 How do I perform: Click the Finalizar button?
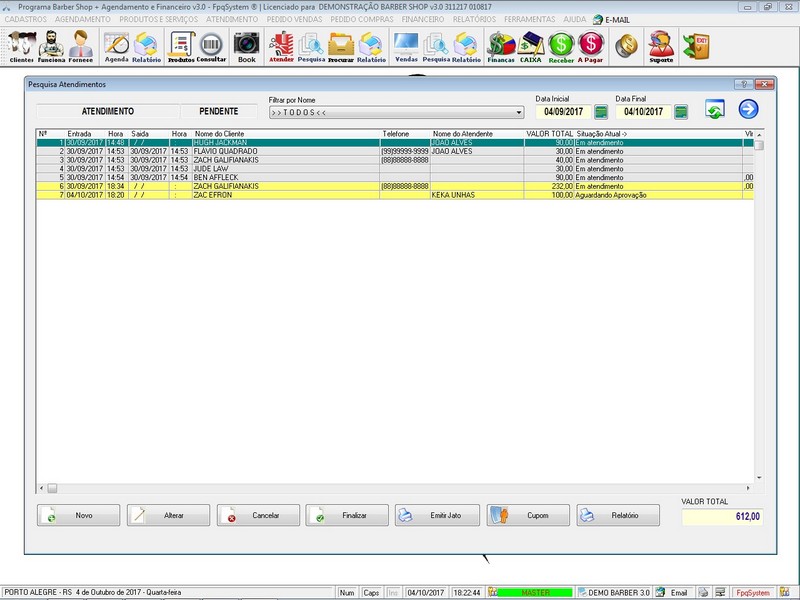coord(347,515)
